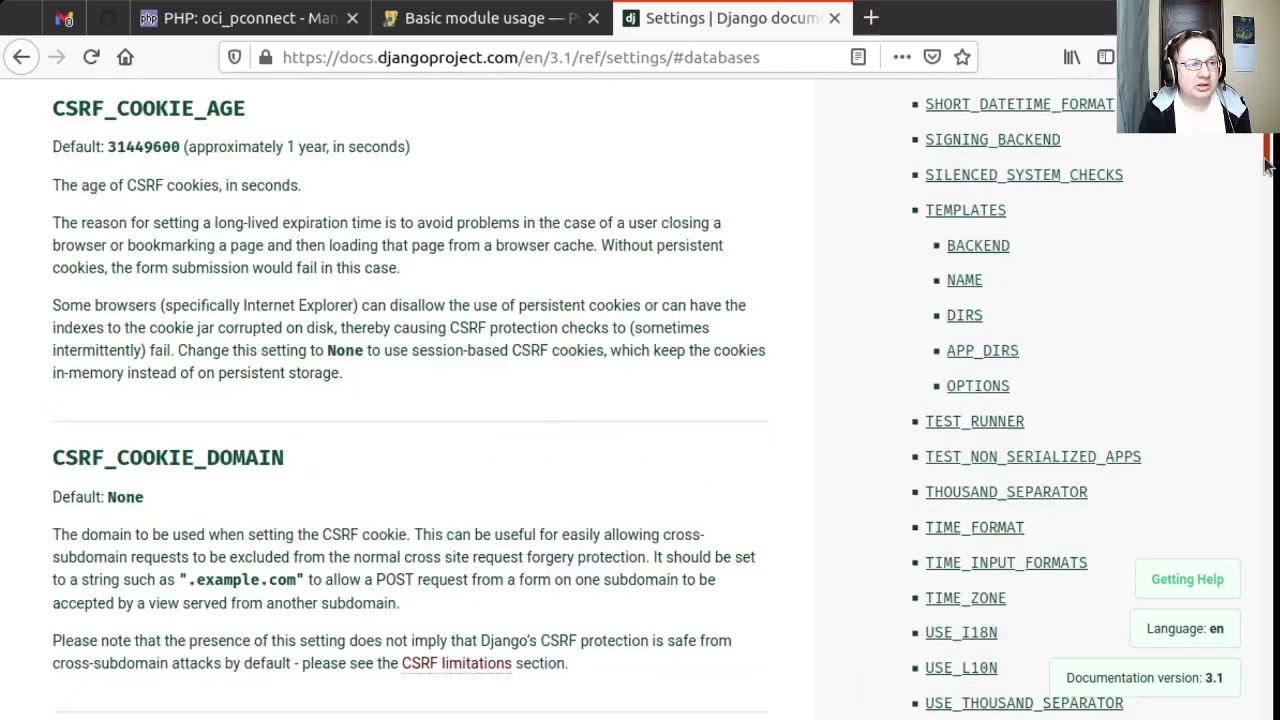Open the Language: en selector
Screen dimensions: 1280x720
tap(1185, 629)
